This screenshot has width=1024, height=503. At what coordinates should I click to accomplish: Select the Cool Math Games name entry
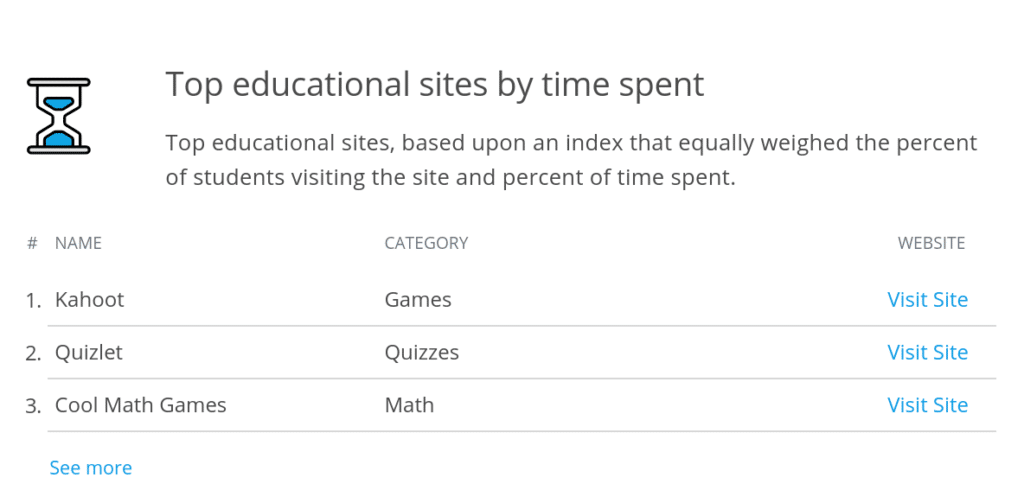140,405
